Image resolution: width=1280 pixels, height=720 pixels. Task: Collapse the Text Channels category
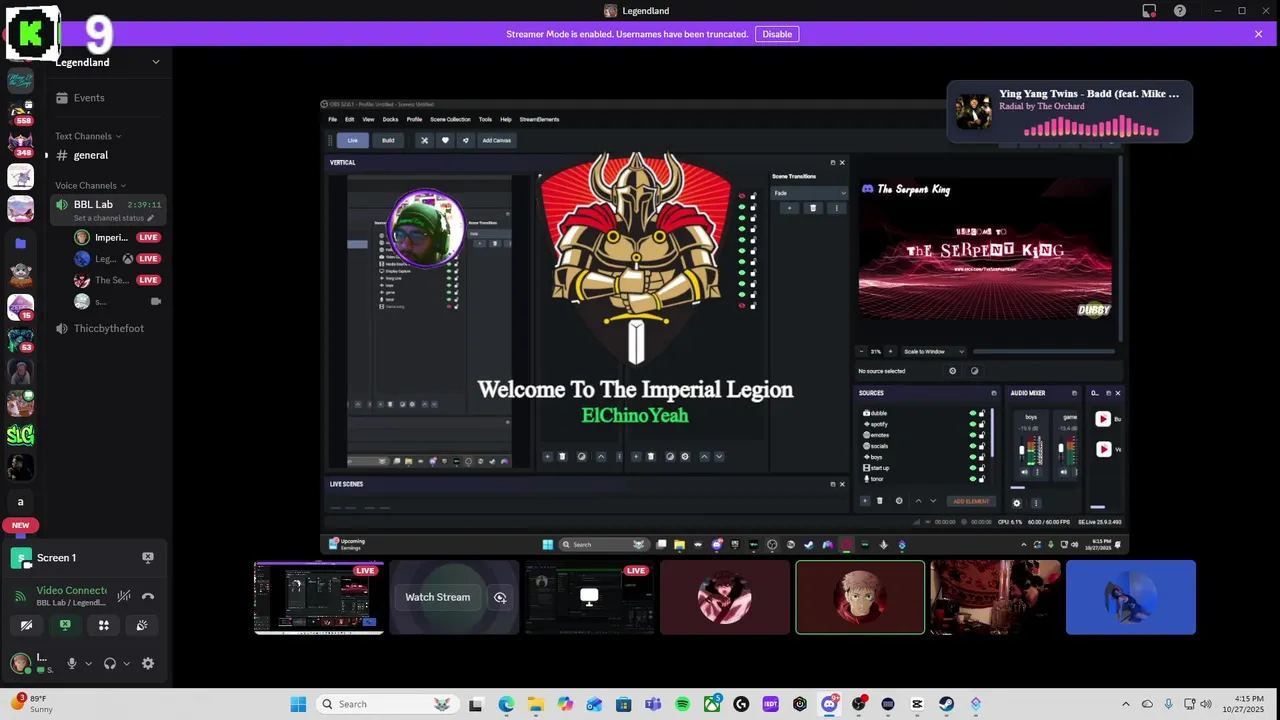pyautogui.click(x=88, y=136)
